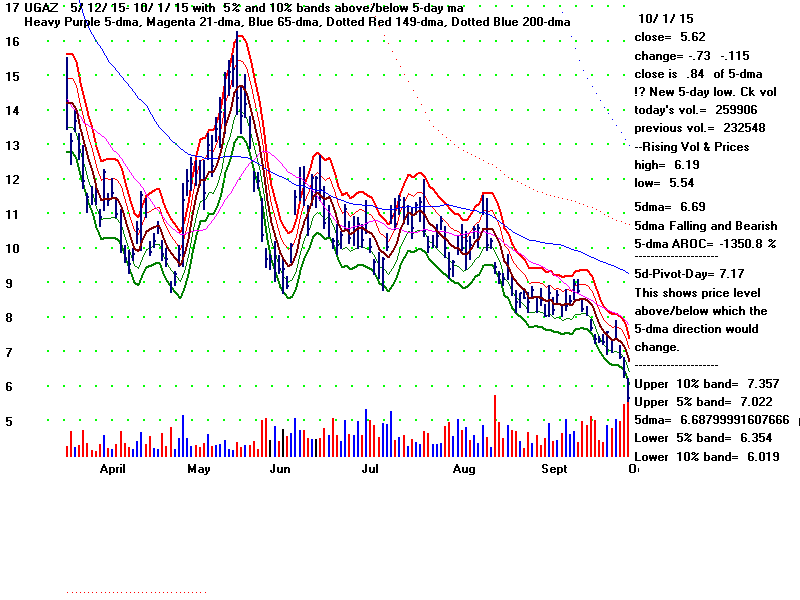Click '5-dma AROC= -1350.8 %' value
Image resolution: width=800 pixels, height=600 pixels.
[x=705, y=244]
